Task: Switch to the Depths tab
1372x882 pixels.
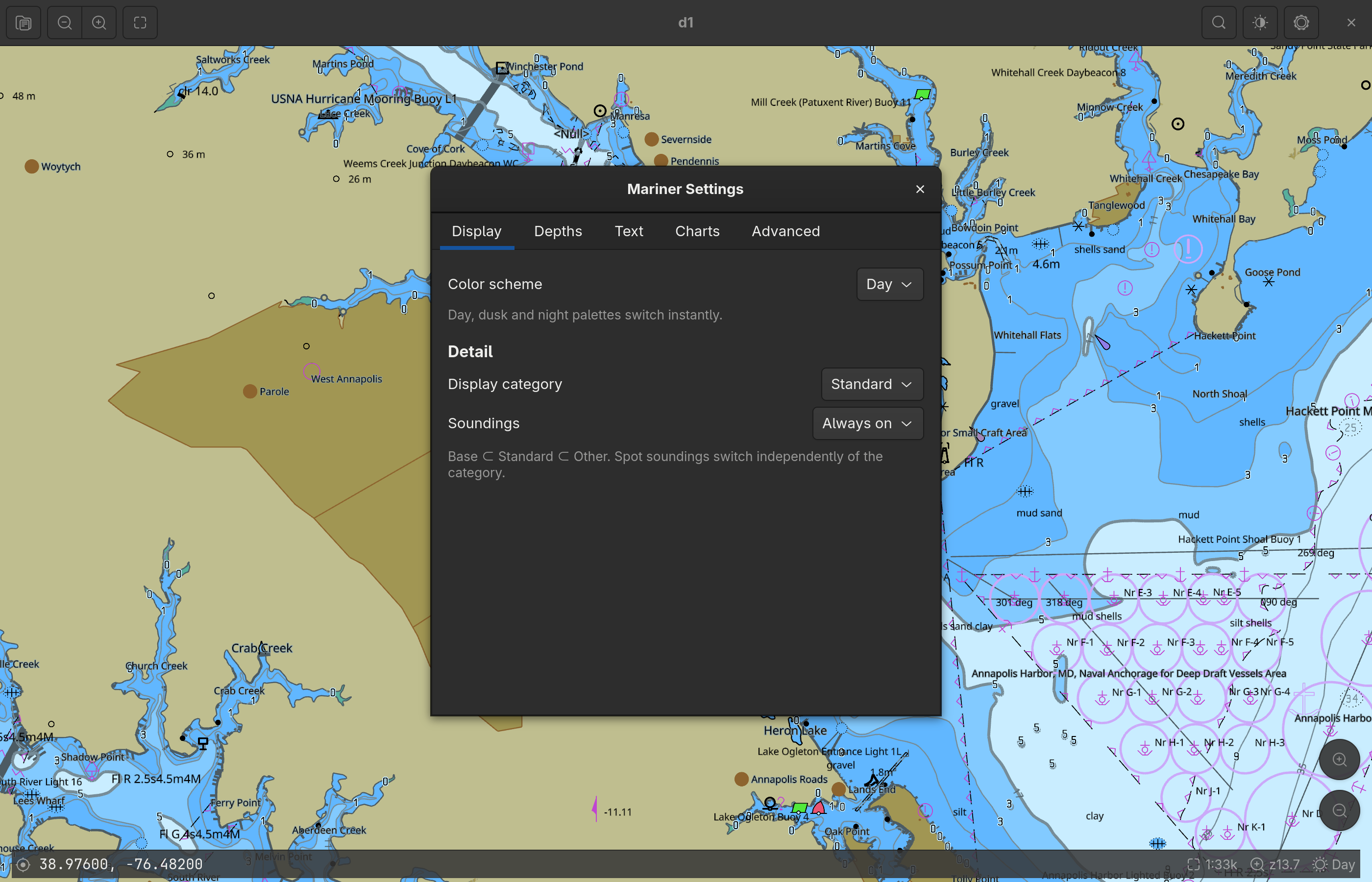Action: coord(558,231)
